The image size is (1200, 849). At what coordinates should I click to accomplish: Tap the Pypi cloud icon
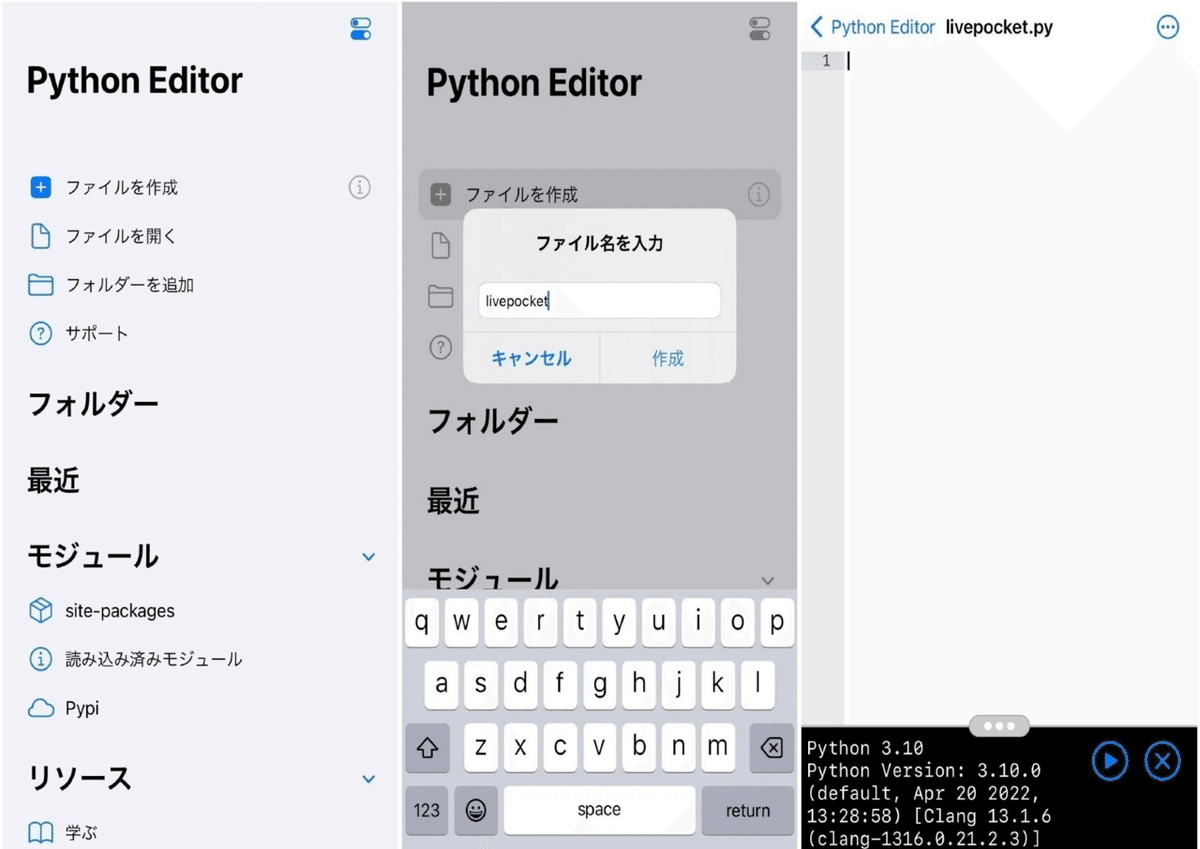[41, 708]
